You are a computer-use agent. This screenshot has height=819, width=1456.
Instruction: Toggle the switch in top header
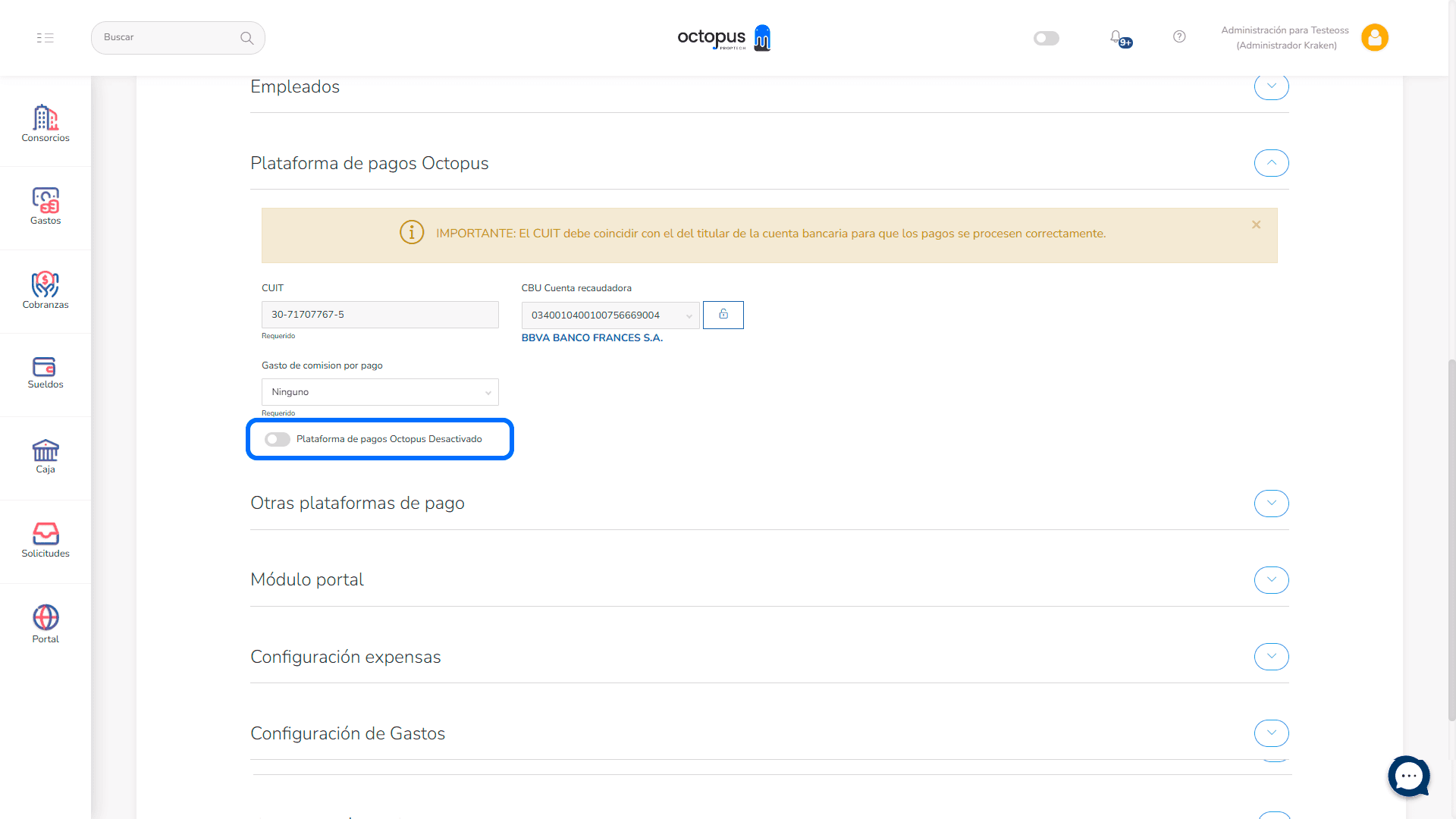tap(1046, 38)
